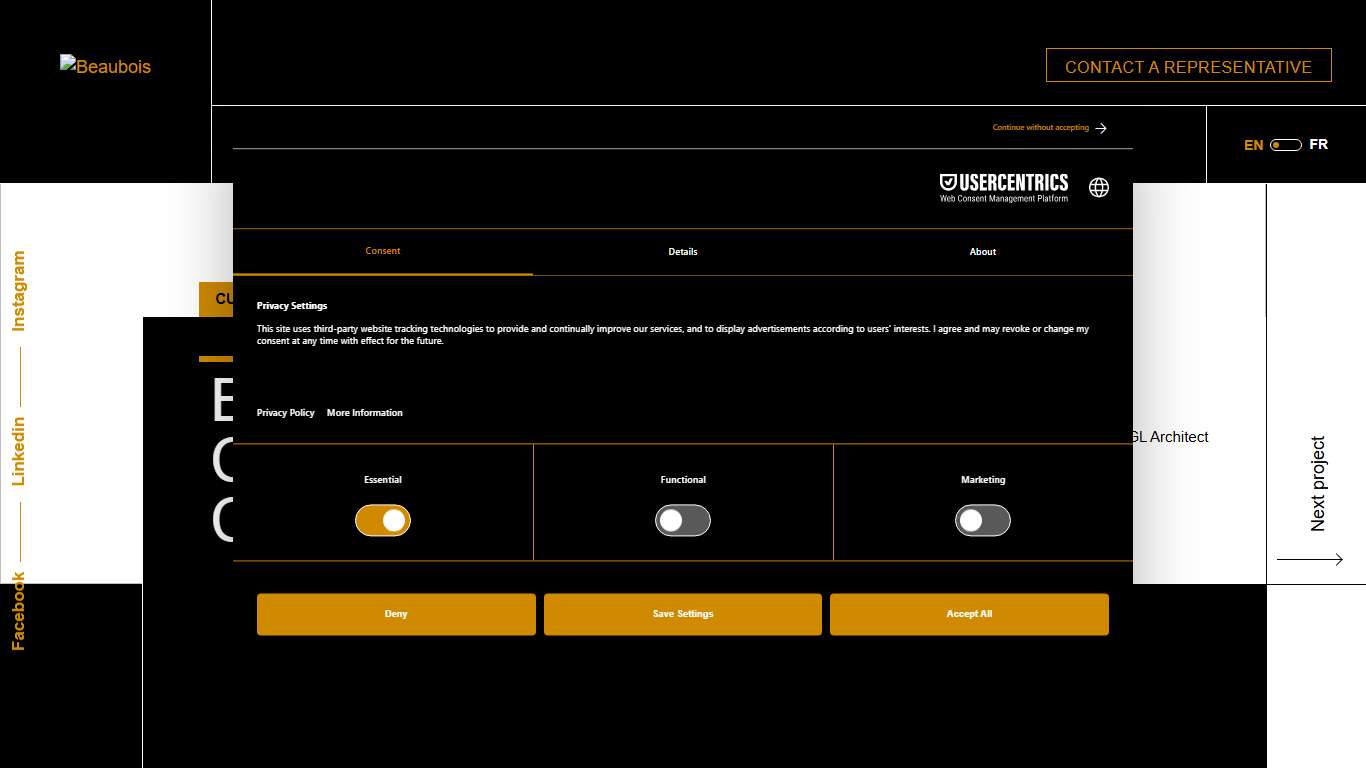Switch the EN/FR language toggle
Screen dimensions: 1366x768
coord(1285,145)
